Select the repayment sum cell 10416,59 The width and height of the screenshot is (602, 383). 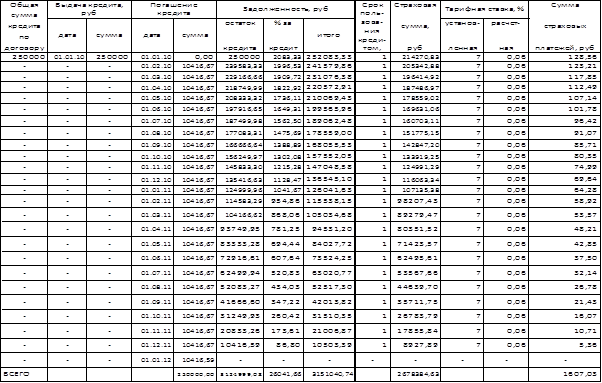coord(195,360)
